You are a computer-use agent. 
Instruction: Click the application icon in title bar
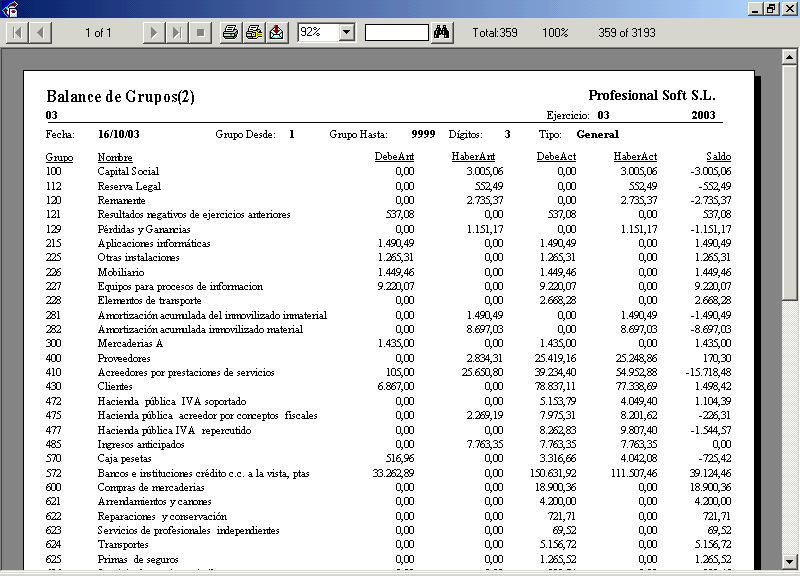[x=10, y=8]
